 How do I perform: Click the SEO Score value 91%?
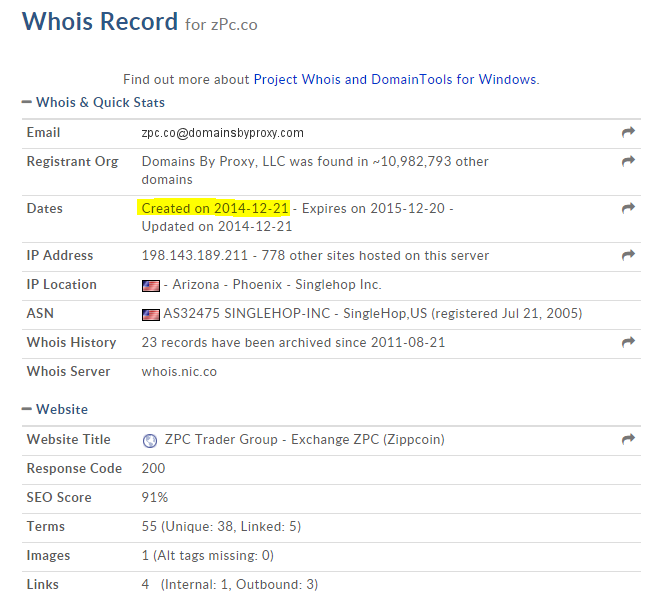point(155,497)
